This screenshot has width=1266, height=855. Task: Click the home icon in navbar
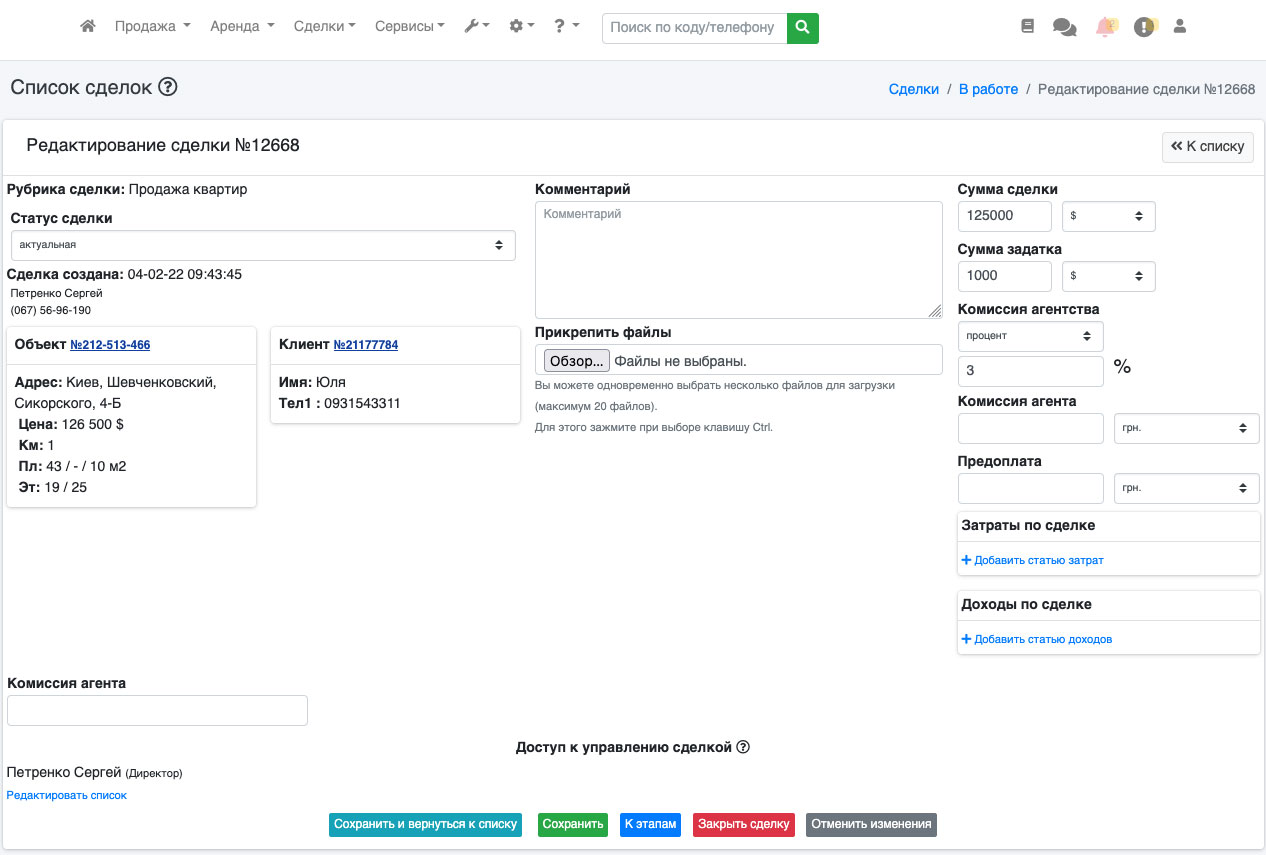pos(88,27)
